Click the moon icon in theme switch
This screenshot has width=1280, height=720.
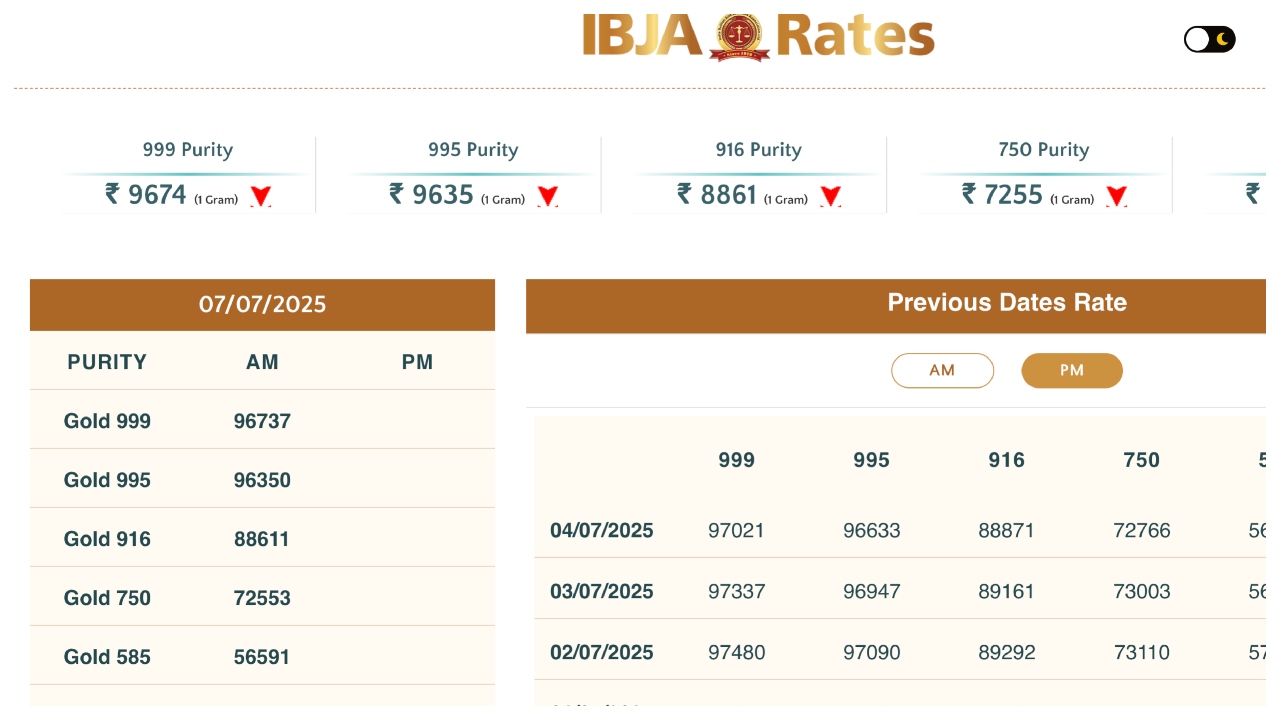[x=1222, y=39]
